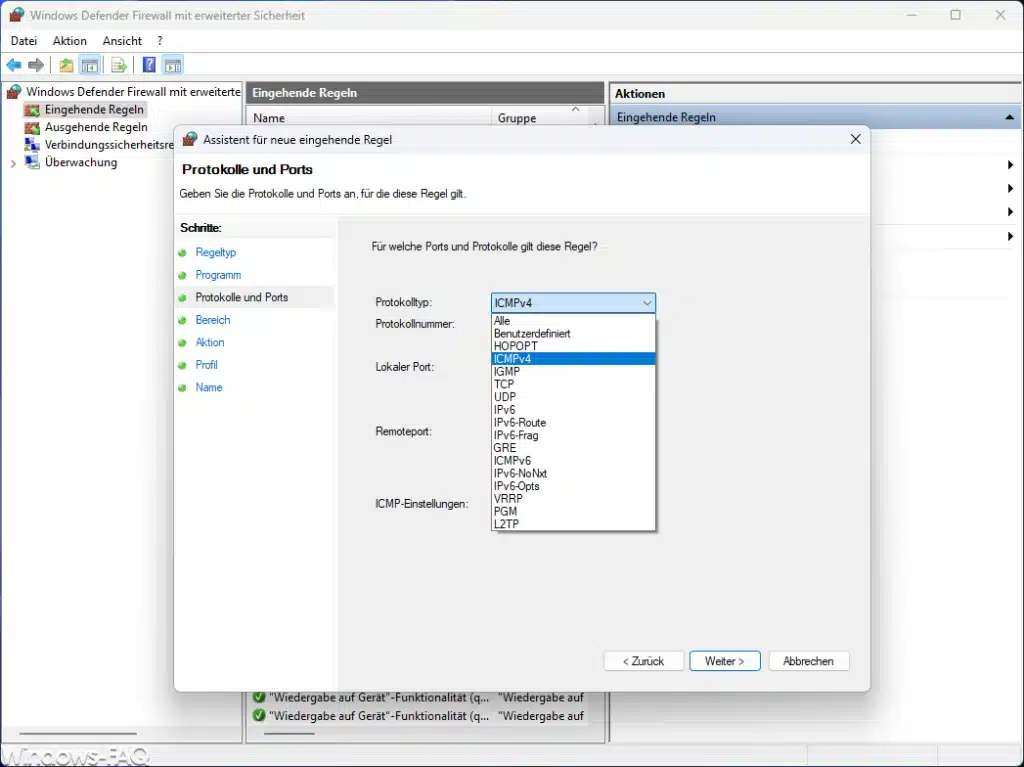Sort rules by the Name column header
The width and height of the screenshot is (1024, 767).
tap(368, 118)
